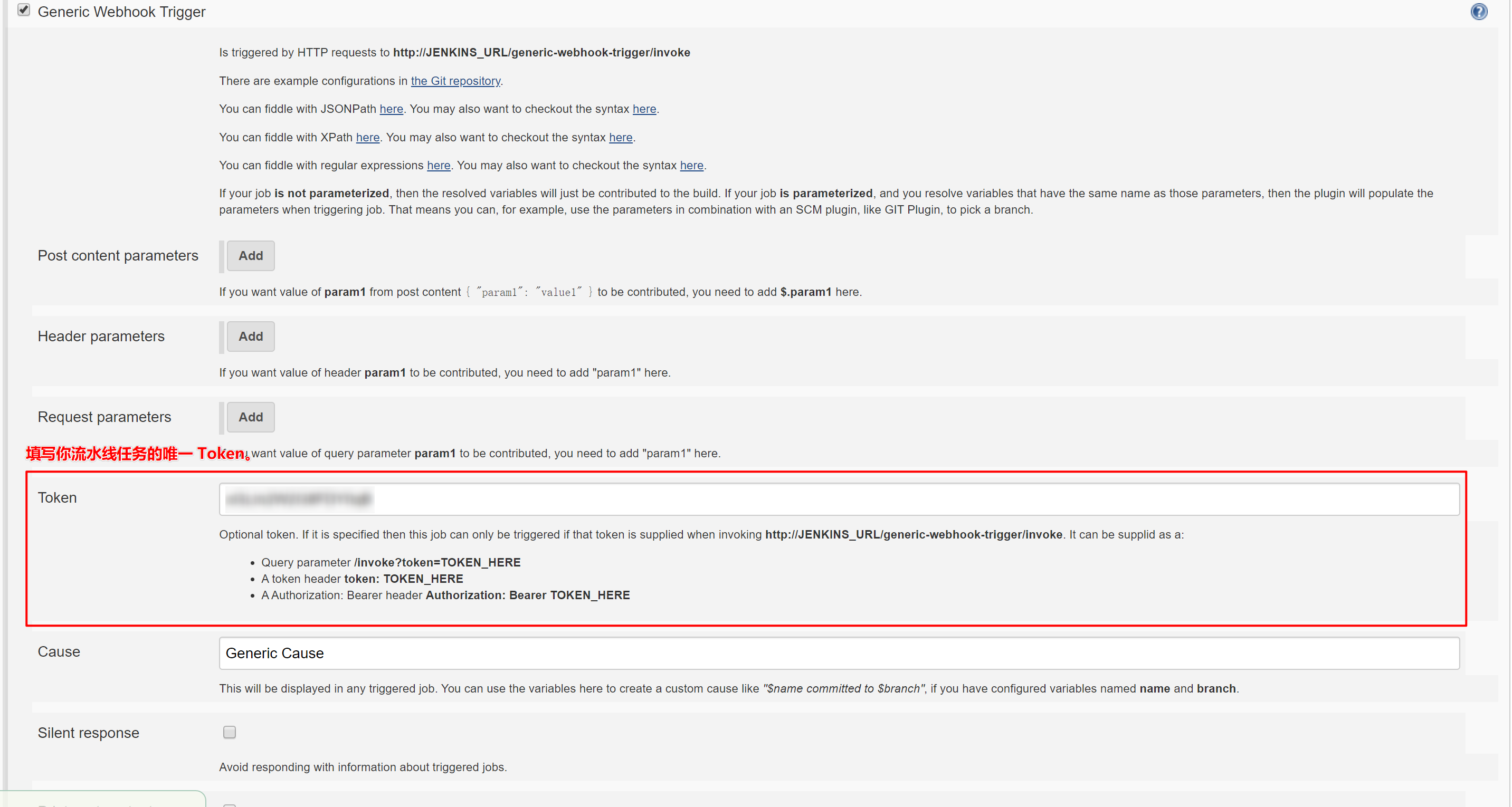
Task: Click inside the Generic Cause text field
Action: (x=839, y=653)
